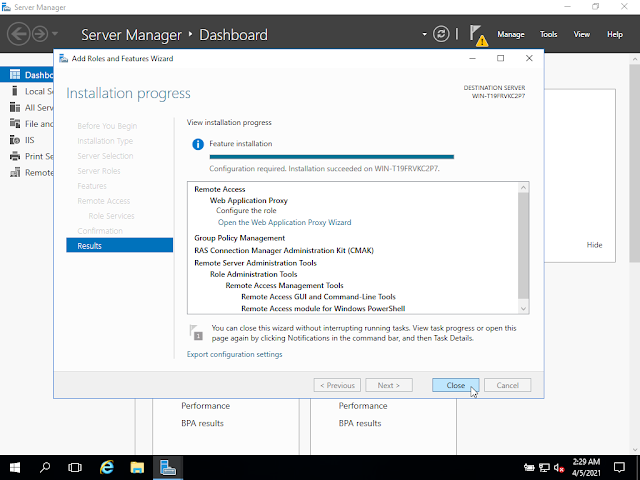The image size is (640, 480).
Task: Open File and Storage Services sidebar item
Action: click(27, 124)
